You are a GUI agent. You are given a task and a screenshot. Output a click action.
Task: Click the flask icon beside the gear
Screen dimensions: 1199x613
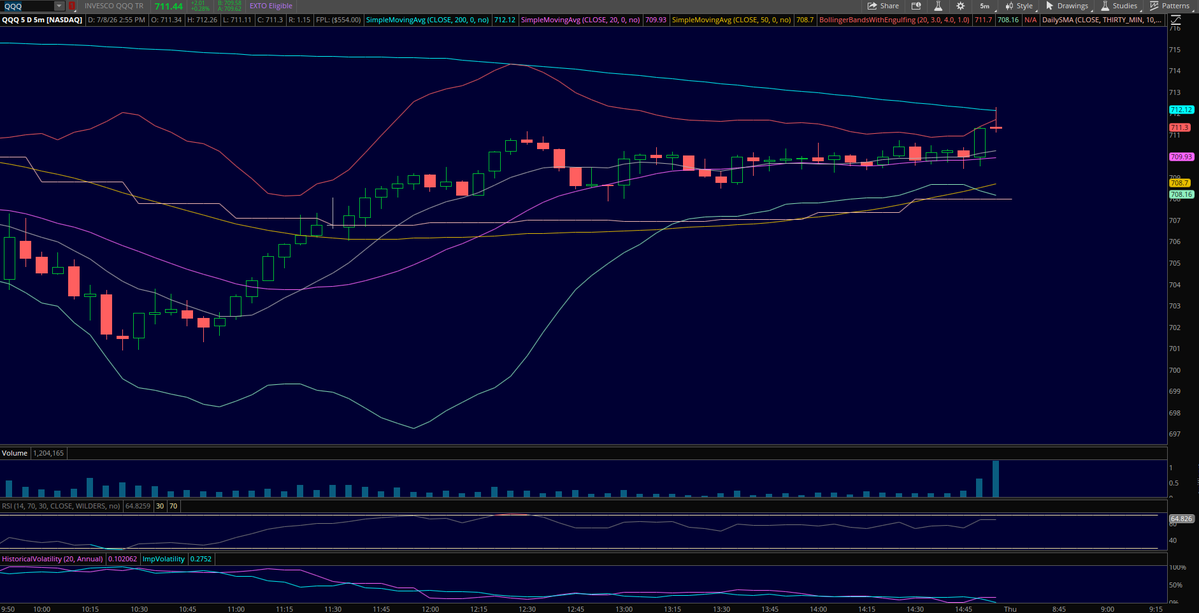point(937,5)
